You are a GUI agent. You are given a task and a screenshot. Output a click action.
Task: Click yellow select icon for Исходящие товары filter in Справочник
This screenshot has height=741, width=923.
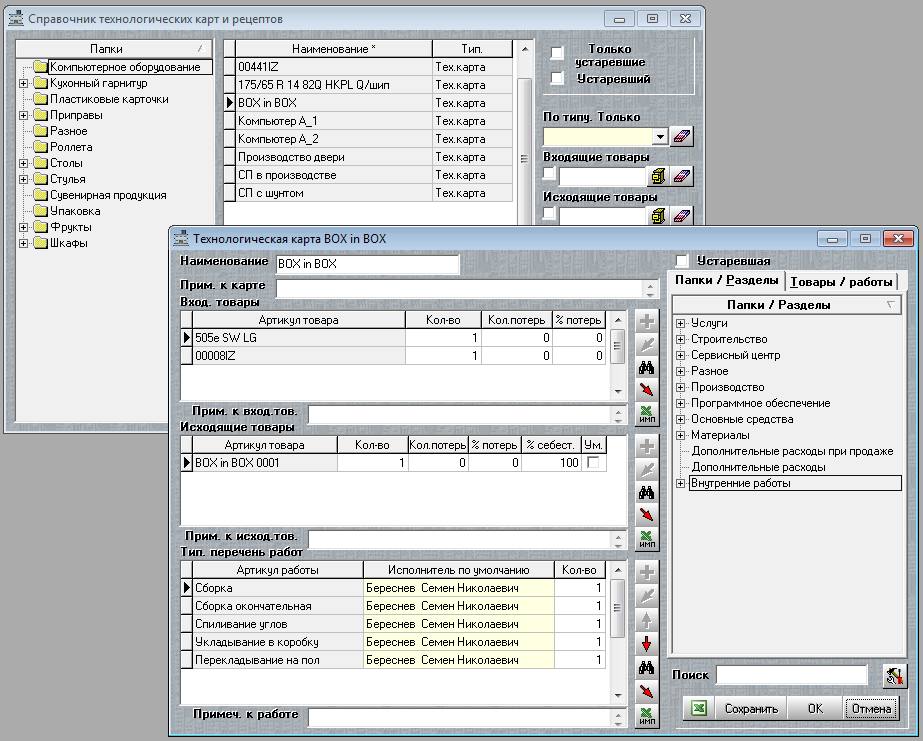click(x=658, y=215)
